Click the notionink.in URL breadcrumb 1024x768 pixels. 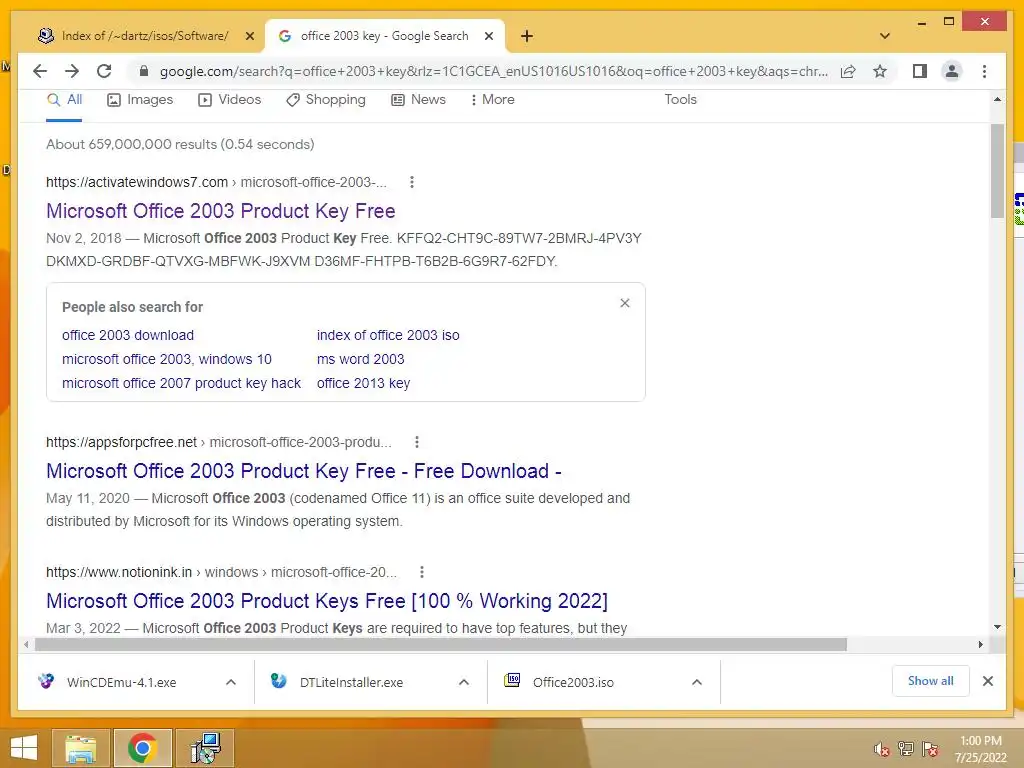point(221,572)
